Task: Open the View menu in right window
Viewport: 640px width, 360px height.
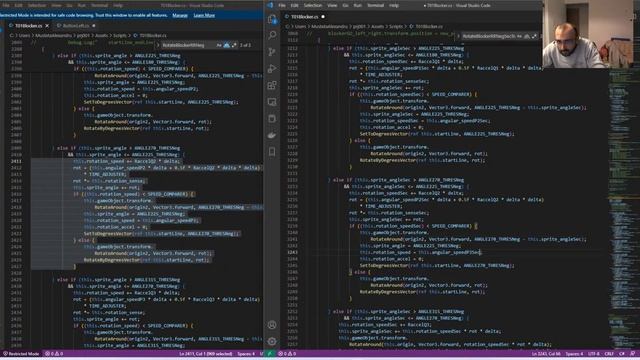Action: pyautogui.click(x=332, y=6)
